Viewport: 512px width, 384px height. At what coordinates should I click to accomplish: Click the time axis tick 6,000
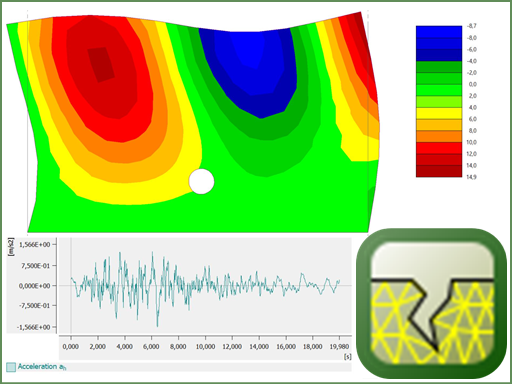click(x=151, y=347)
